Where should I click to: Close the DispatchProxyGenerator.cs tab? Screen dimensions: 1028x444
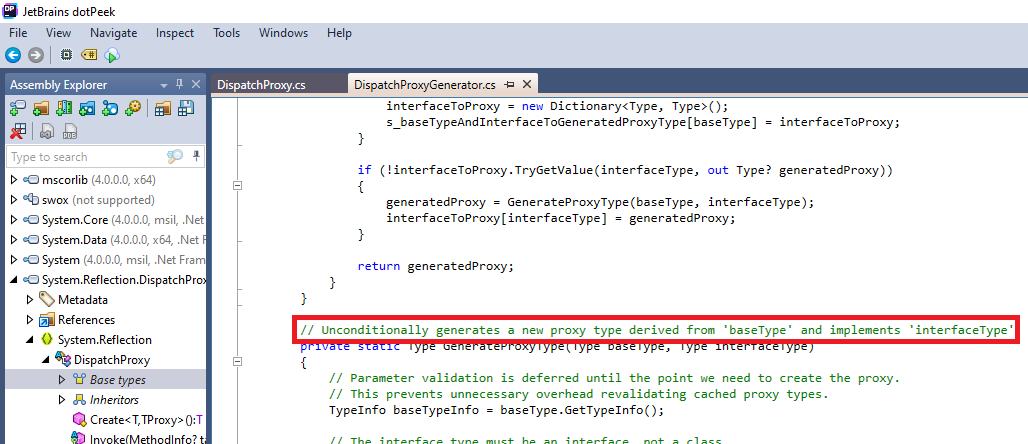526,84
